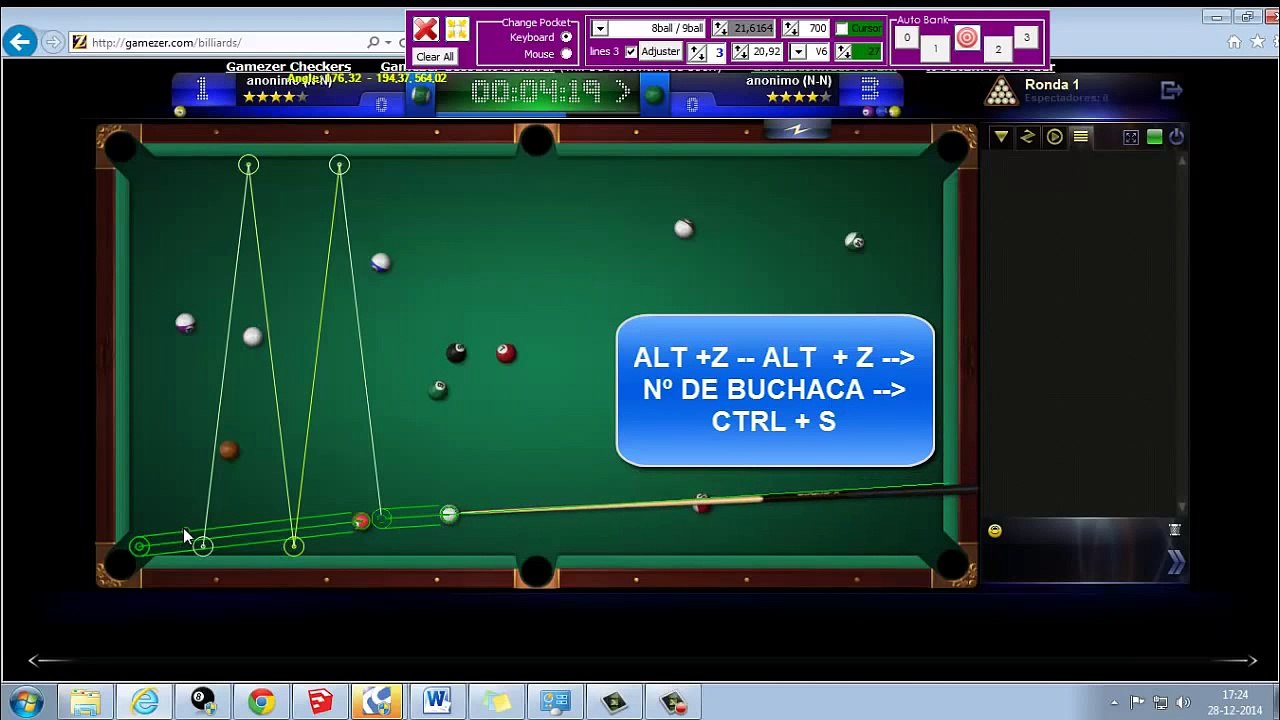Click the browser forward arrow button

[x=53, y=43]
